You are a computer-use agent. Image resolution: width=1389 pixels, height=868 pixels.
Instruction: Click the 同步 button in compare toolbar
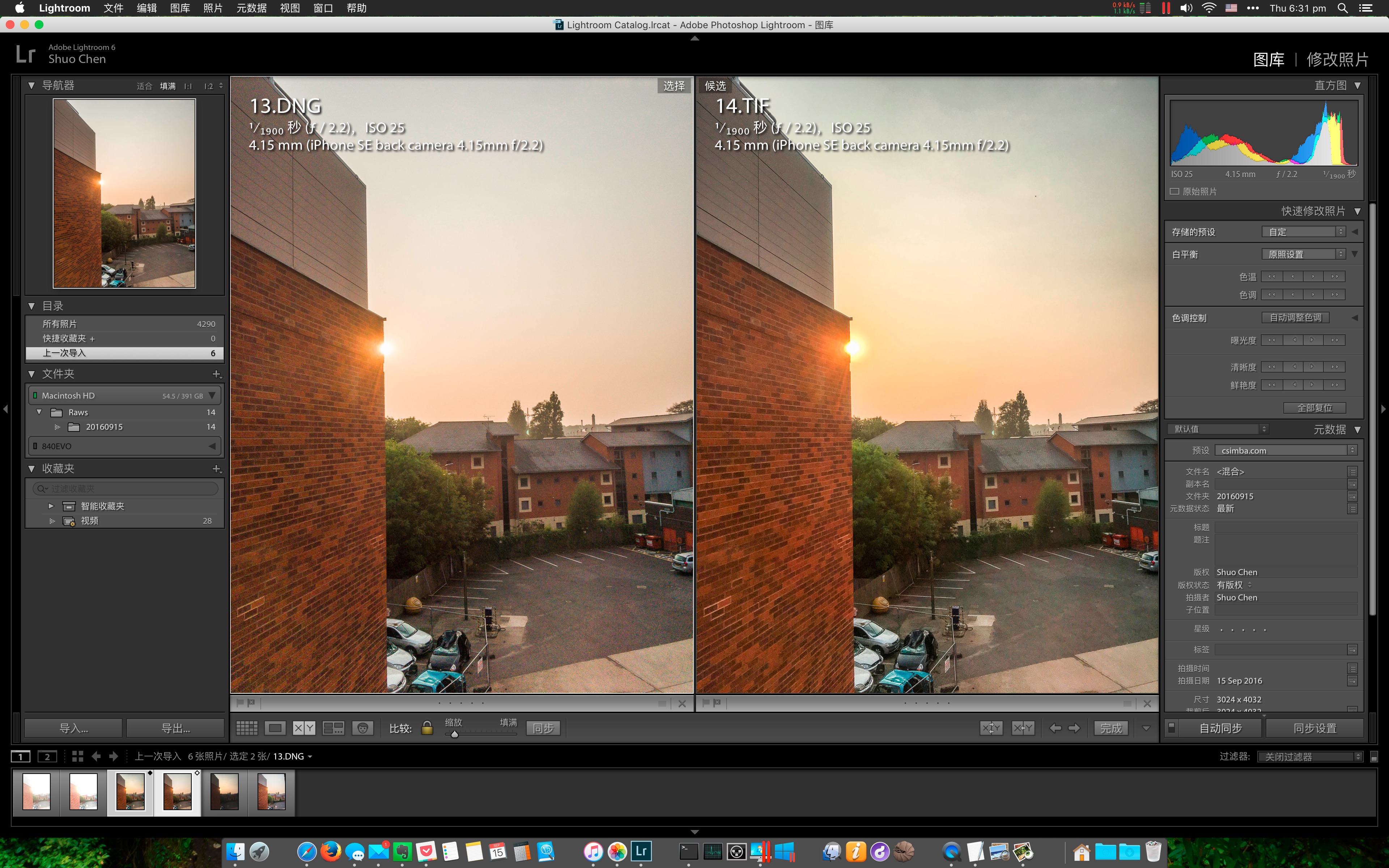(543, 728)
